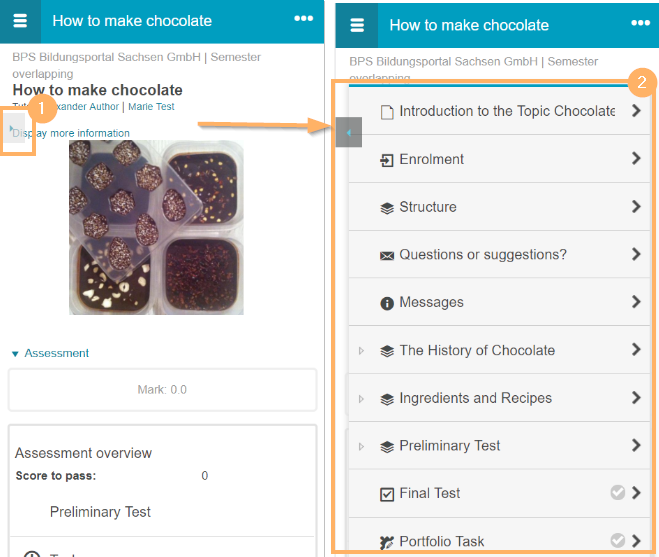Image resolution: width=659 pixels, height=557 pixels.
Task: Expand Ingredients and Recipes tree node
Action: coord(361,399)
